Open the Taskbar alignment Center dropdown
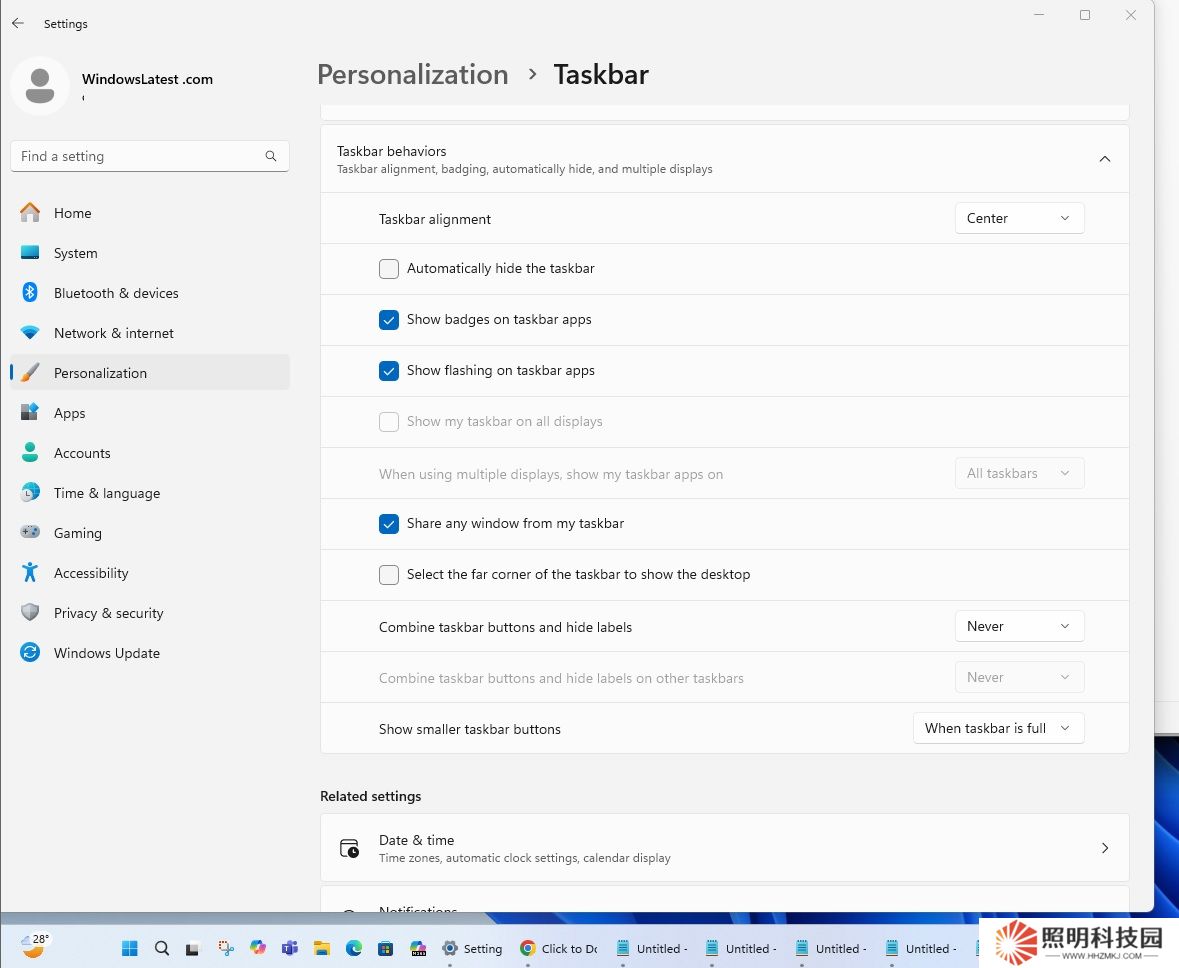Screen dimensions: 1179x968 1019,218
